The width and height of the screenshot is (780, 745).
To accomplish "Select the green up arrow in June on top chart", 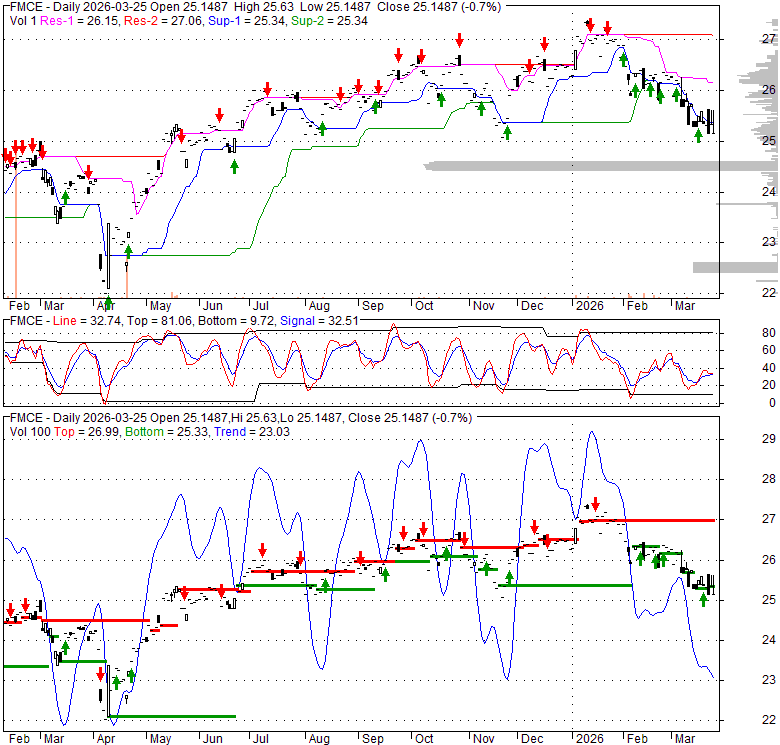I will [234, 165].
